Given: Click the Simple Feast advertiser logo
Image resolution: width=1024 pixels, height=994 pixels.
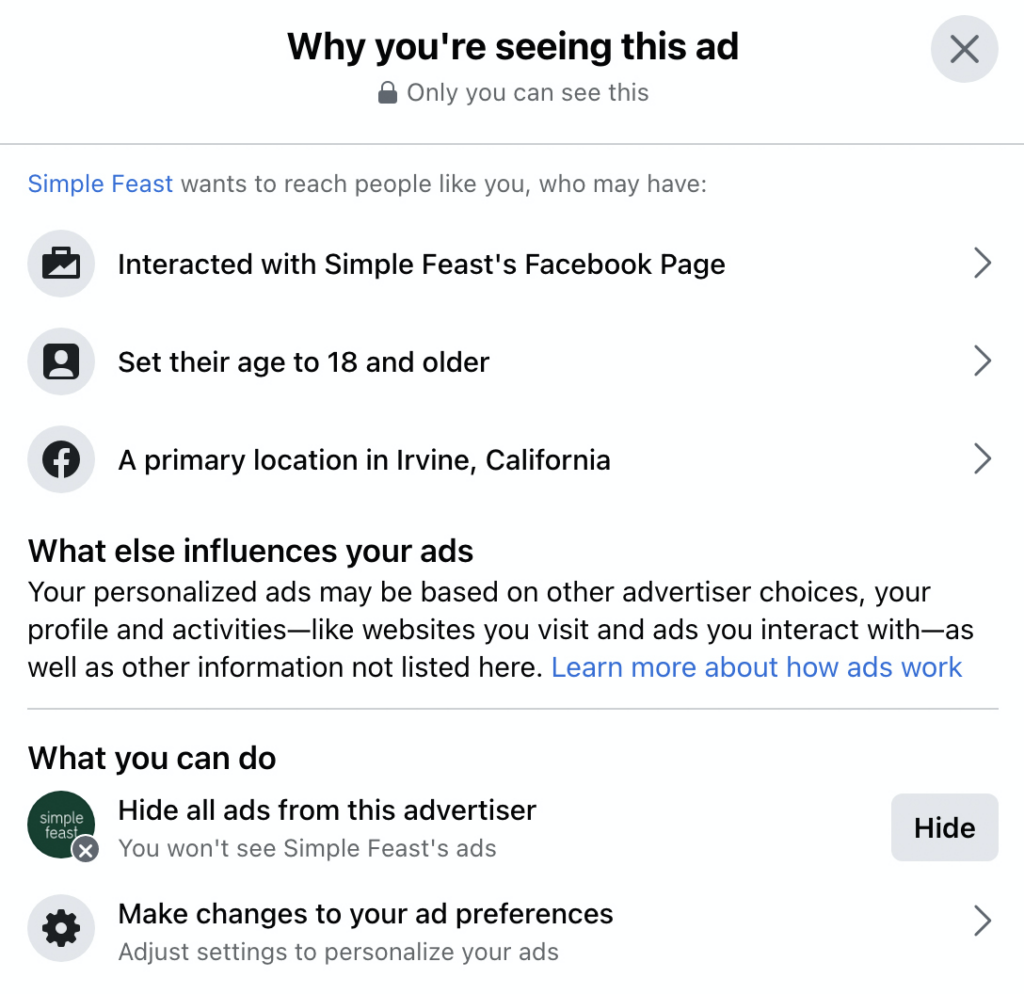Looking at the screenshot, I should 60,825.
